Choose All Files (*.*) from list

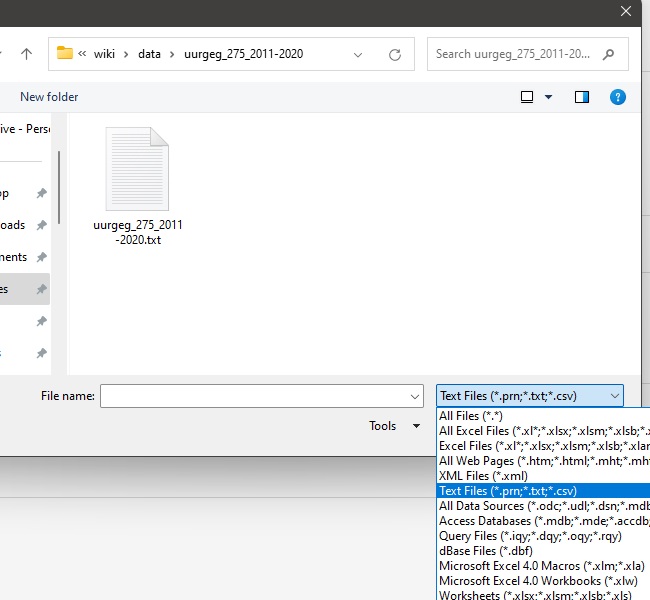[473, 416]
